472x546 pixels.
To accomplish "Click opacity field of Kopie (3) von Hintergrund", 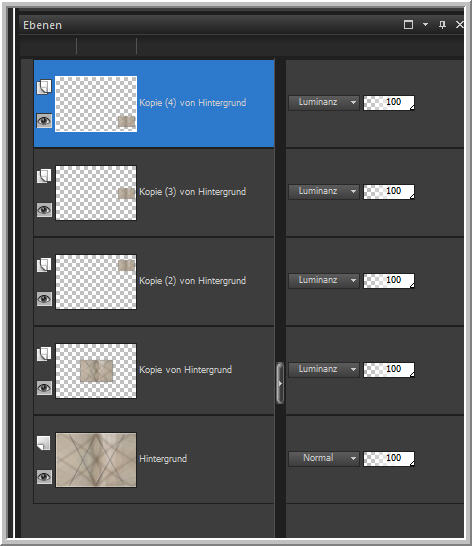I will pyautogui.click(x=389, y=192).
